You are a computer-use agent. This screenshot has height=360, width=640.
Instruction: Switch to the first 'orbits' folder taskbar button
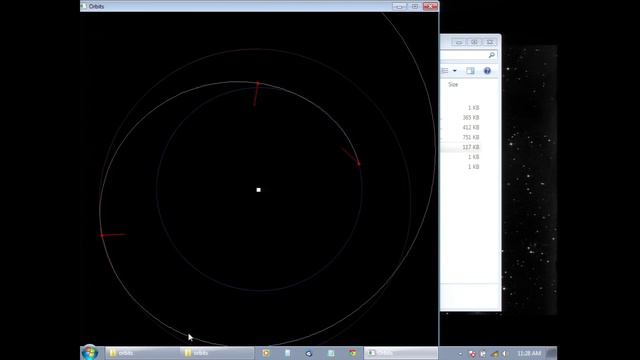[142, 353]
